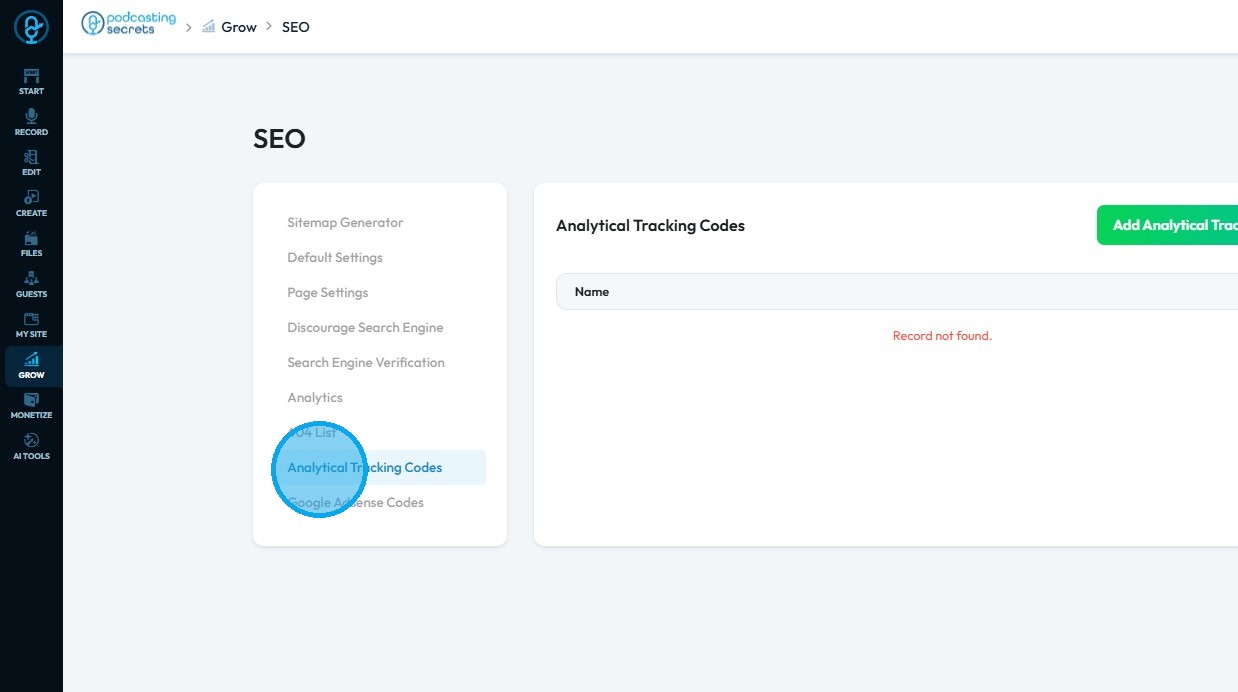Select Default Settings menu item
The image size is (1238, 692).
tap(335, 257)
